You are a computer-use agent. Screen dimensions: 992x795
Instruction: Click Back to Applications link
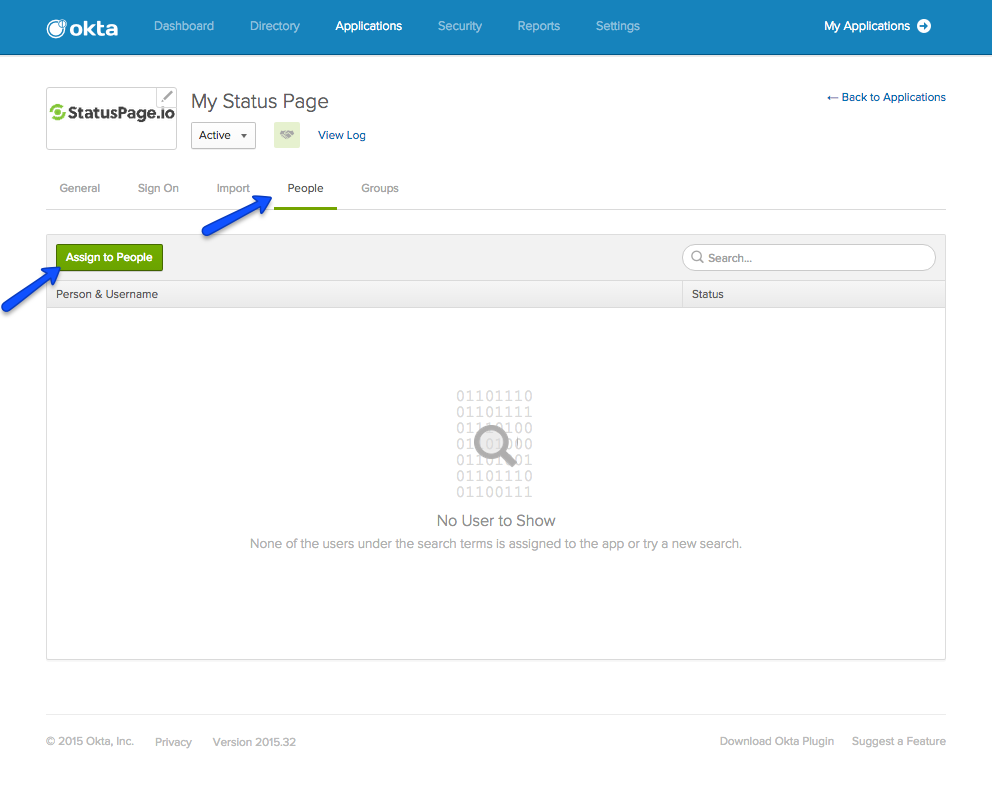886,97
